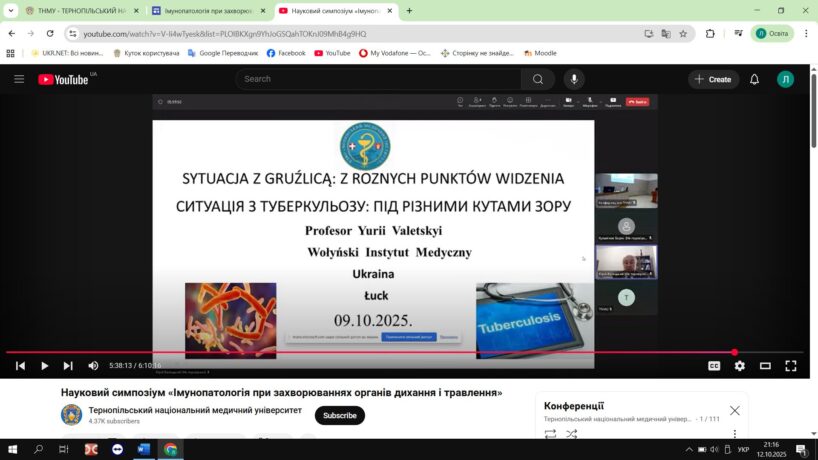Open the Create dropdown menu

tap(713, 79)
